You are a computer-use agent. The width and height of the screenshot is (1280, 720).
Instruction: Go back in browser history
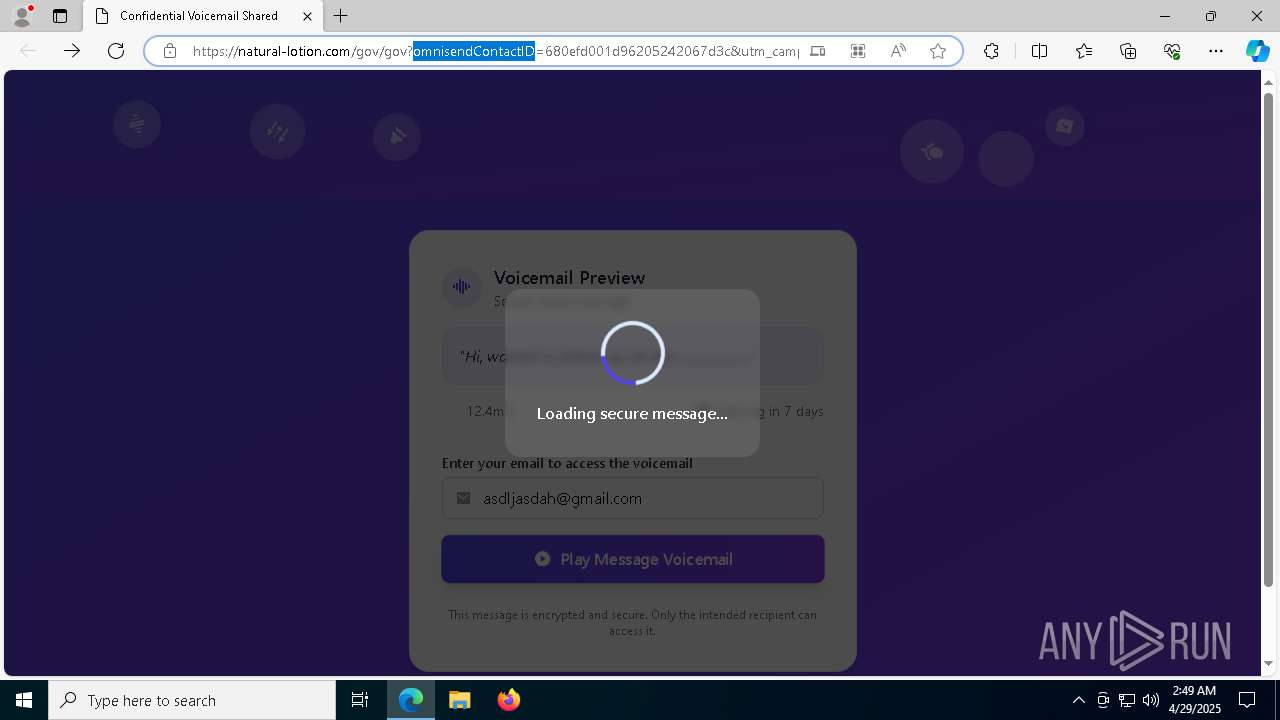point(28,51)
